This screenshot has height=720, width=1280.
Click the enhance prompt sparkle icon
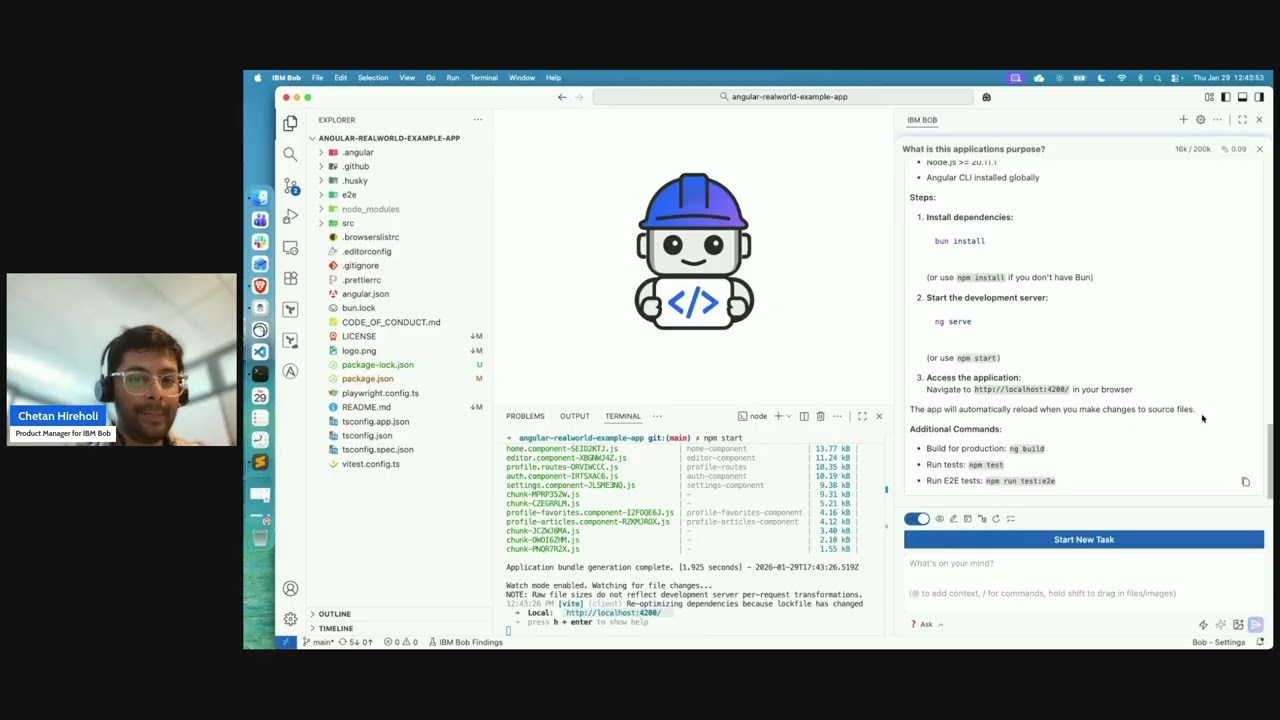1220,625
